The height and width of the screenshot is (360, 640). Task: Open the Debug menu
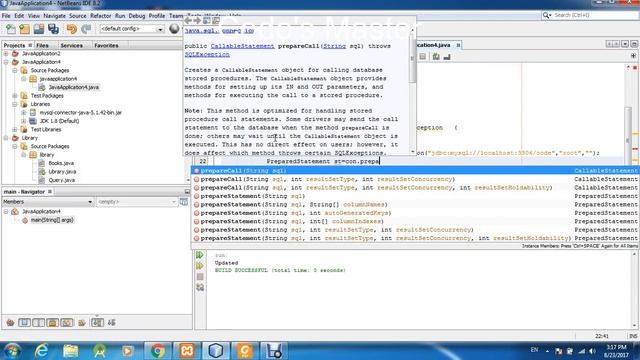[x=137, y=16]
